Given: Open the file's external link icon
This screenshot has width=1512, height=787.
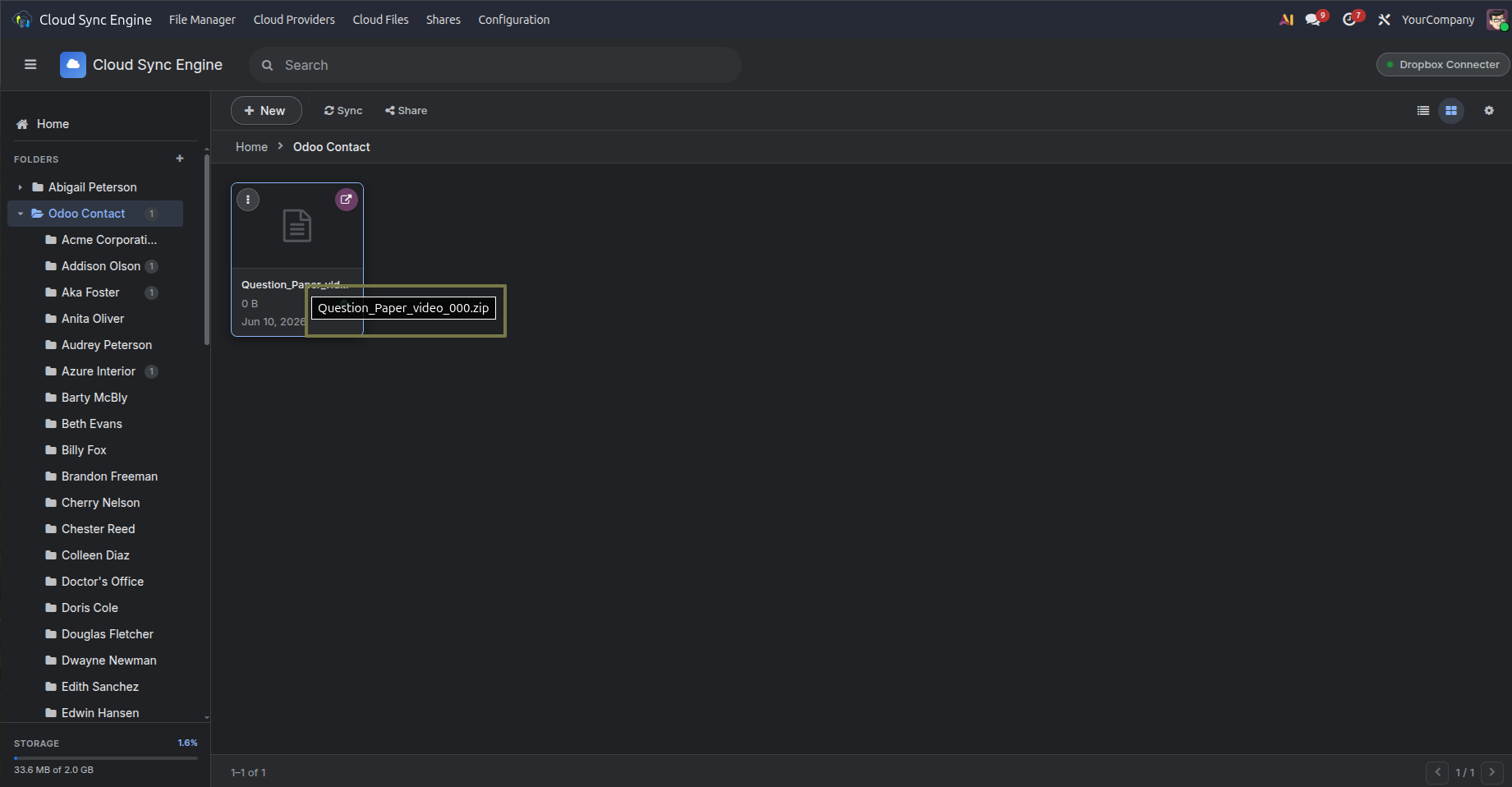Looking at the screenshot, I should 347,200.
